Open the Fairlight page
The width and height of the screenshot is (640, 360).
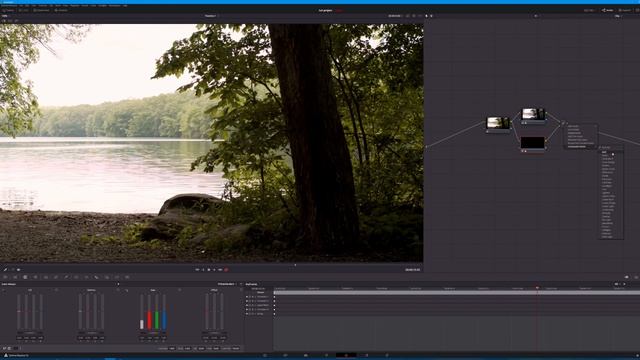tap(366, 355)
